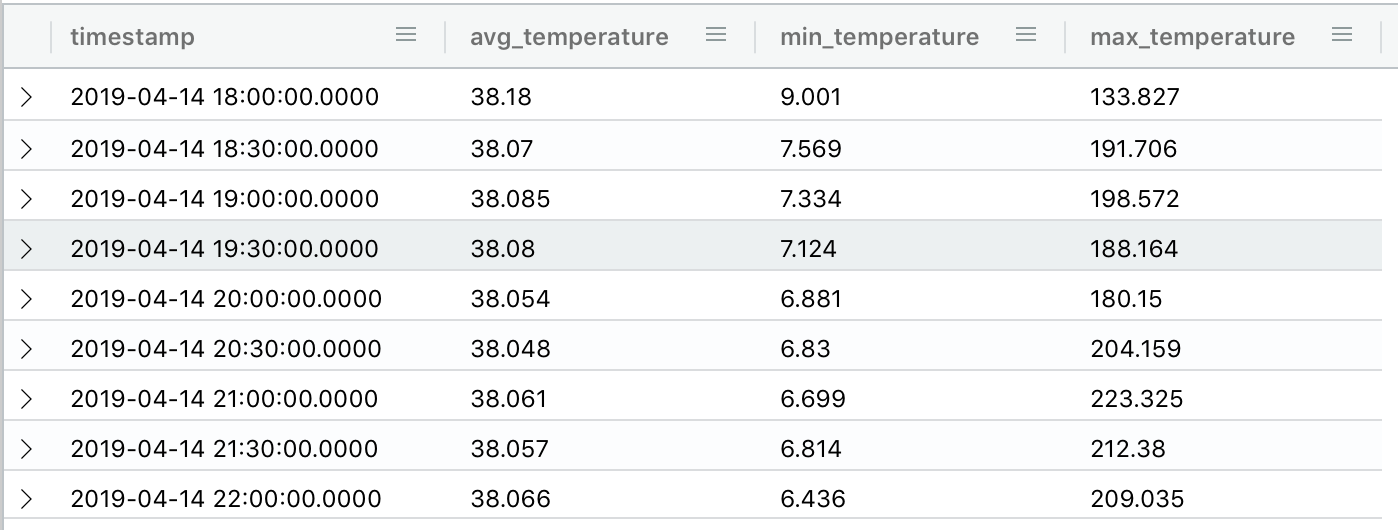Screen dimensions: 1398x530
Task: Select the min_temperature cell 9.001
Action: coord(811,97)
